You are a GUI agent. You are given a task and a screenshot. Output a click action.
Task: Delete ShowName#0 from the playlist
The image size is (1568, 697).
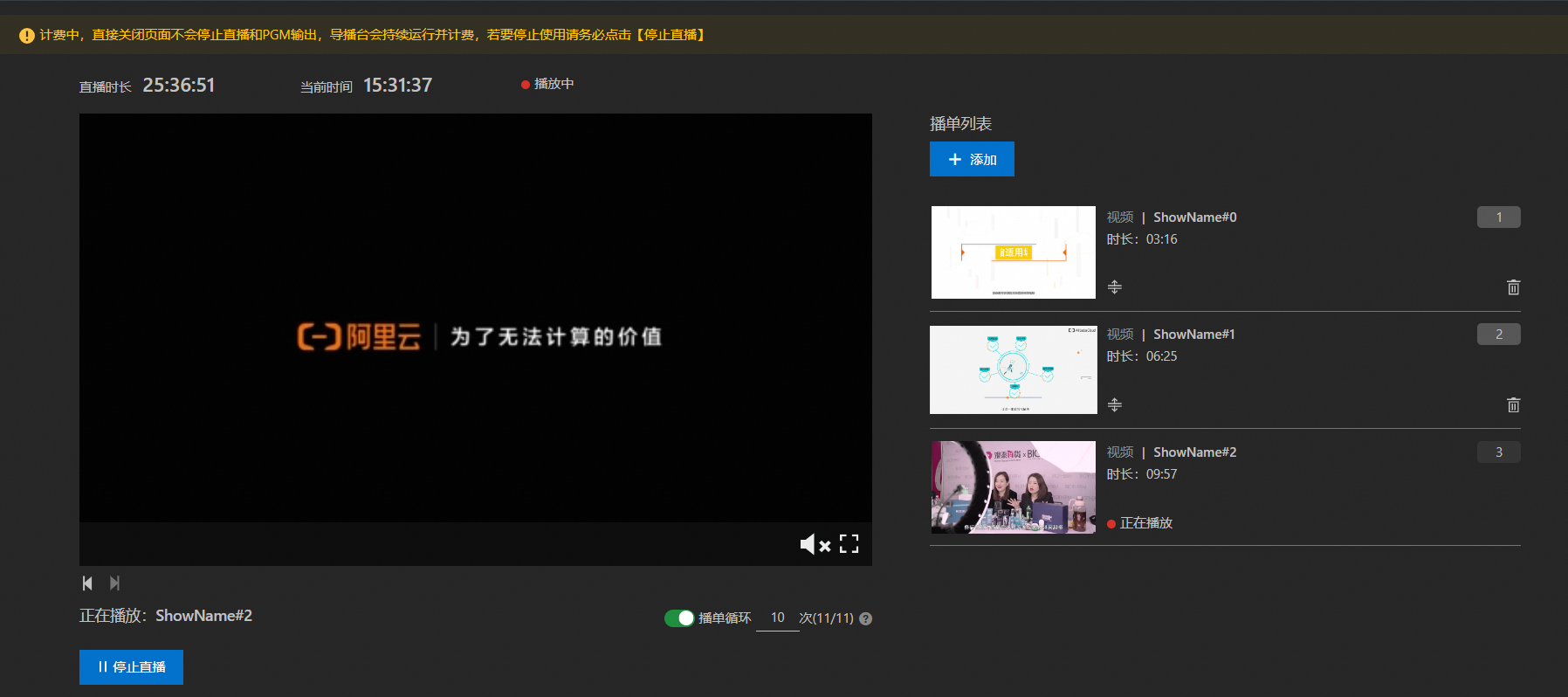click(1513, 287)
